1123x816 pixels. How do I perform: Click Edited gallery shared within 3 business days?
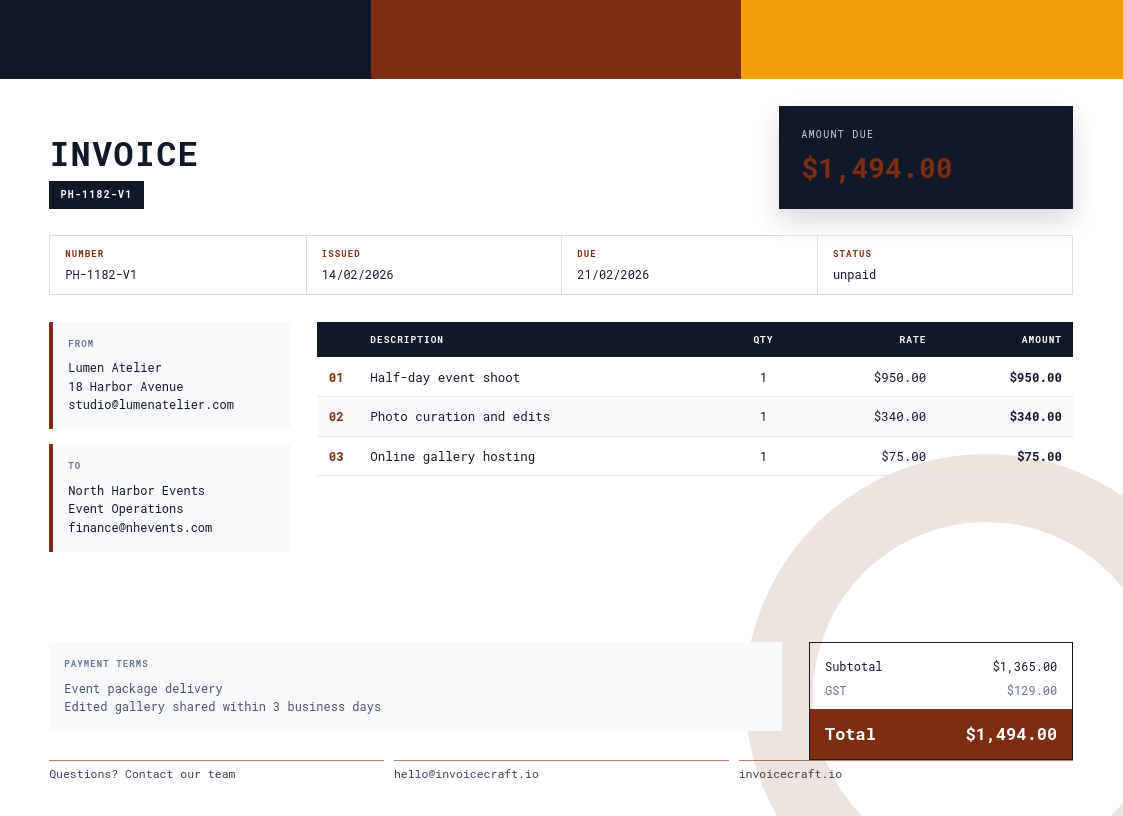[223, 707]
